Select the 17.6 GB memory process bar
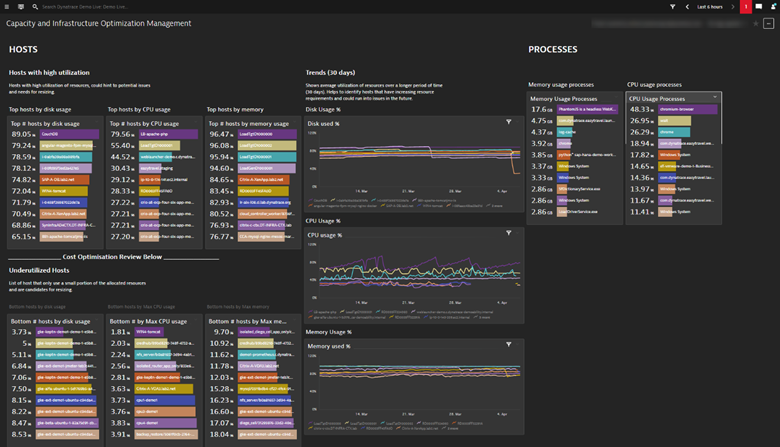Viewport: 780px width, 447px height. click(x=587, y=109)
